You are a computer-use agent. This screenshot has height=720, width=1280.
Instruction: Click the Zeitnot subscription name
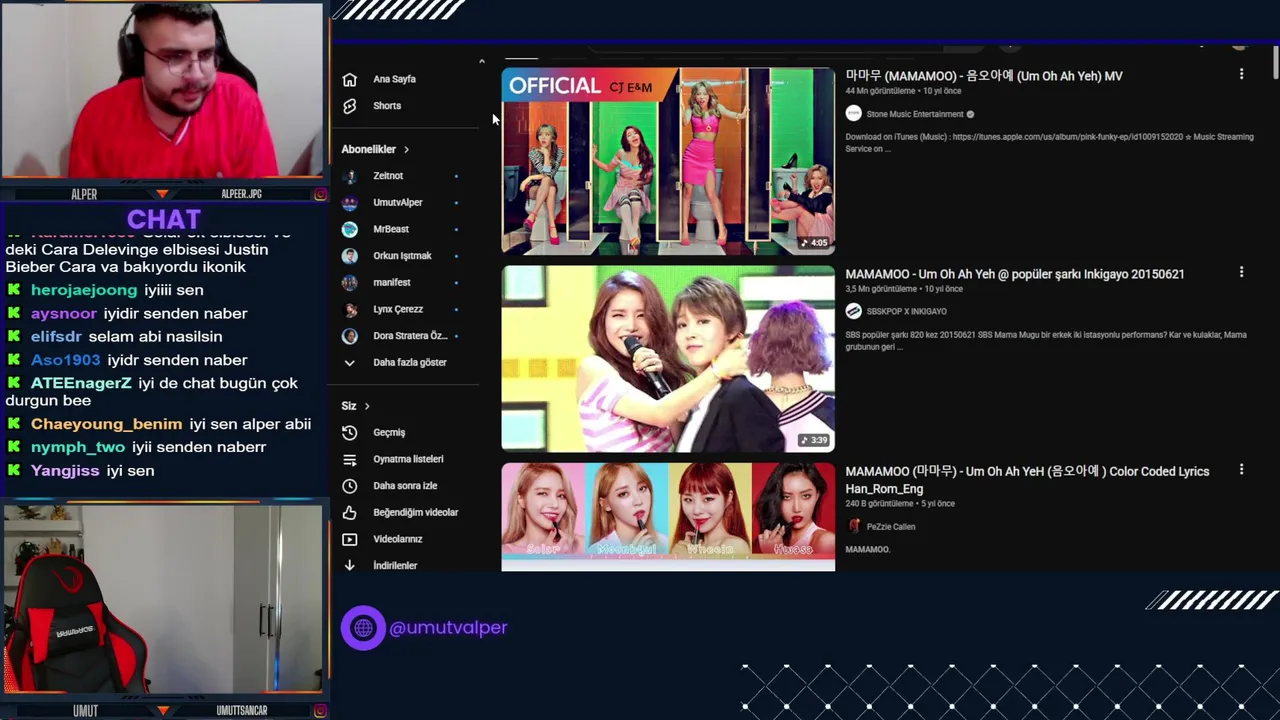388,176
